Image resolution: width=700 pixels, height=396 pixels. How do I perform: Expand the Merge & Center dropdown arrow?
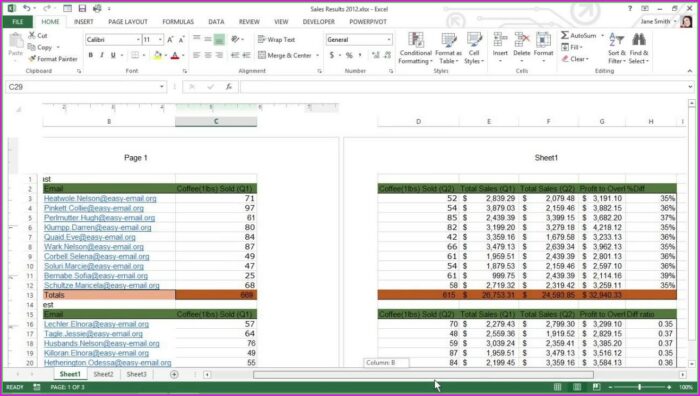pyautogui.click(x=317, y=55)
